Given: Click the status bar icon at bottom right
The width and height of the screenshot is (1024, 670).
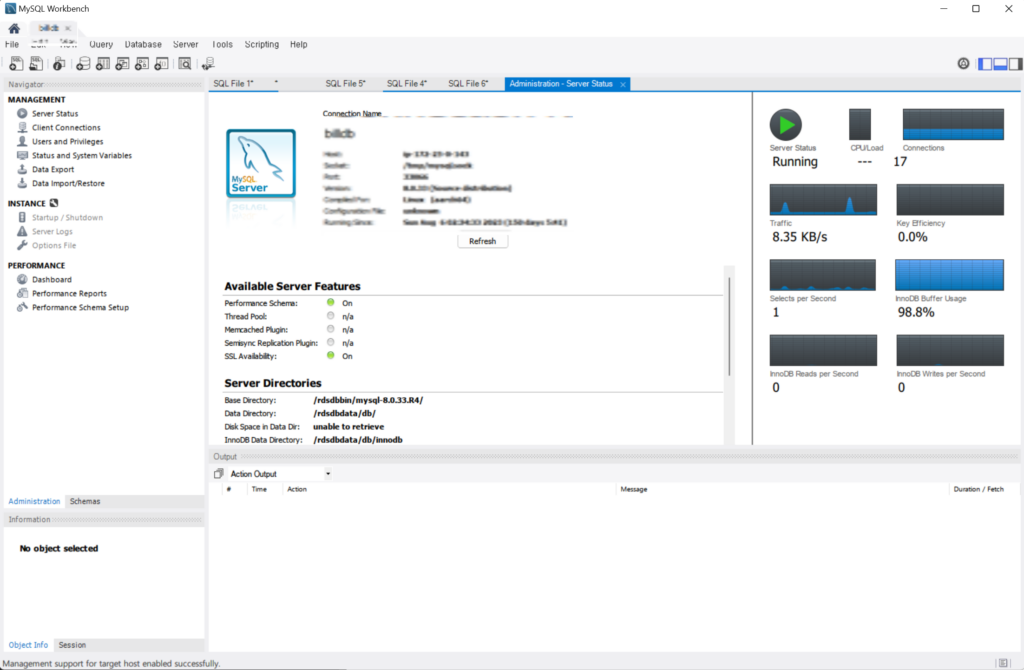Looking at the screenshot, I should coord(1003,663).
